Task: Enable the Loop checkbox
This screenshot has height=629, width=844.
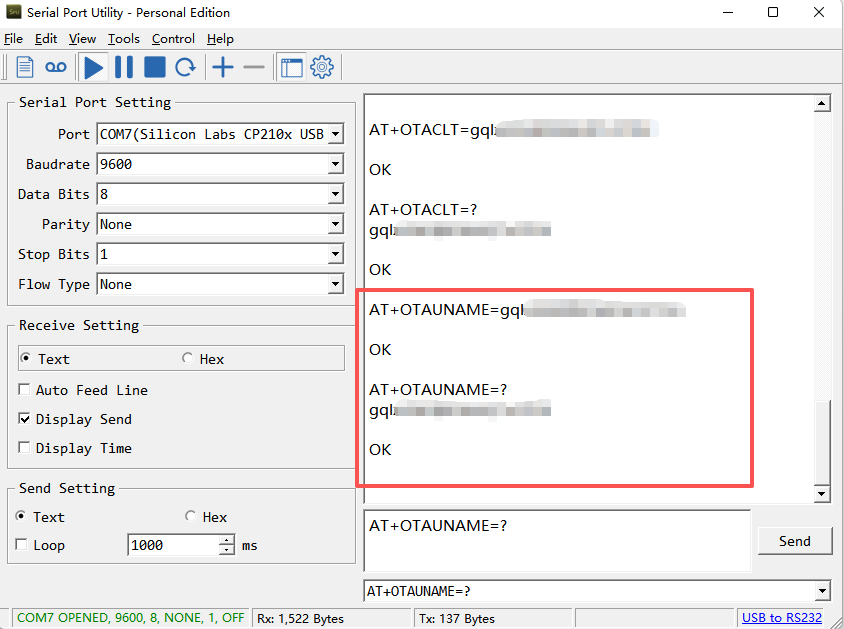Action: click(40, 545)
